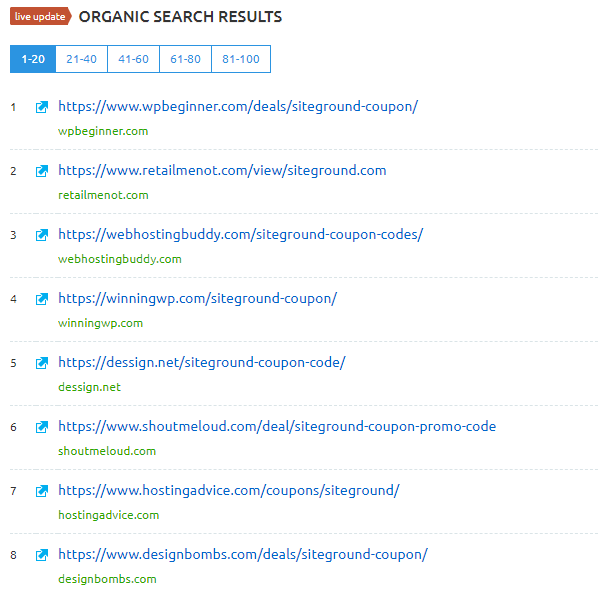Click the green hostingadvice.com domain

click(108, 515)
